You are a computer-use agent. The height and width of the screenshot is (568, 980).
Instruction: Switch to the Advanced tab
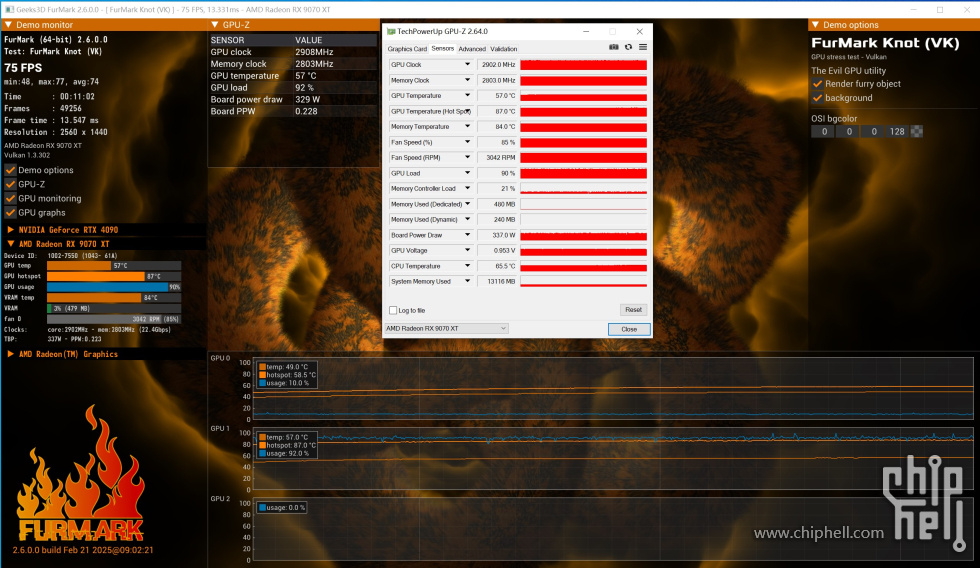point(472,49)
